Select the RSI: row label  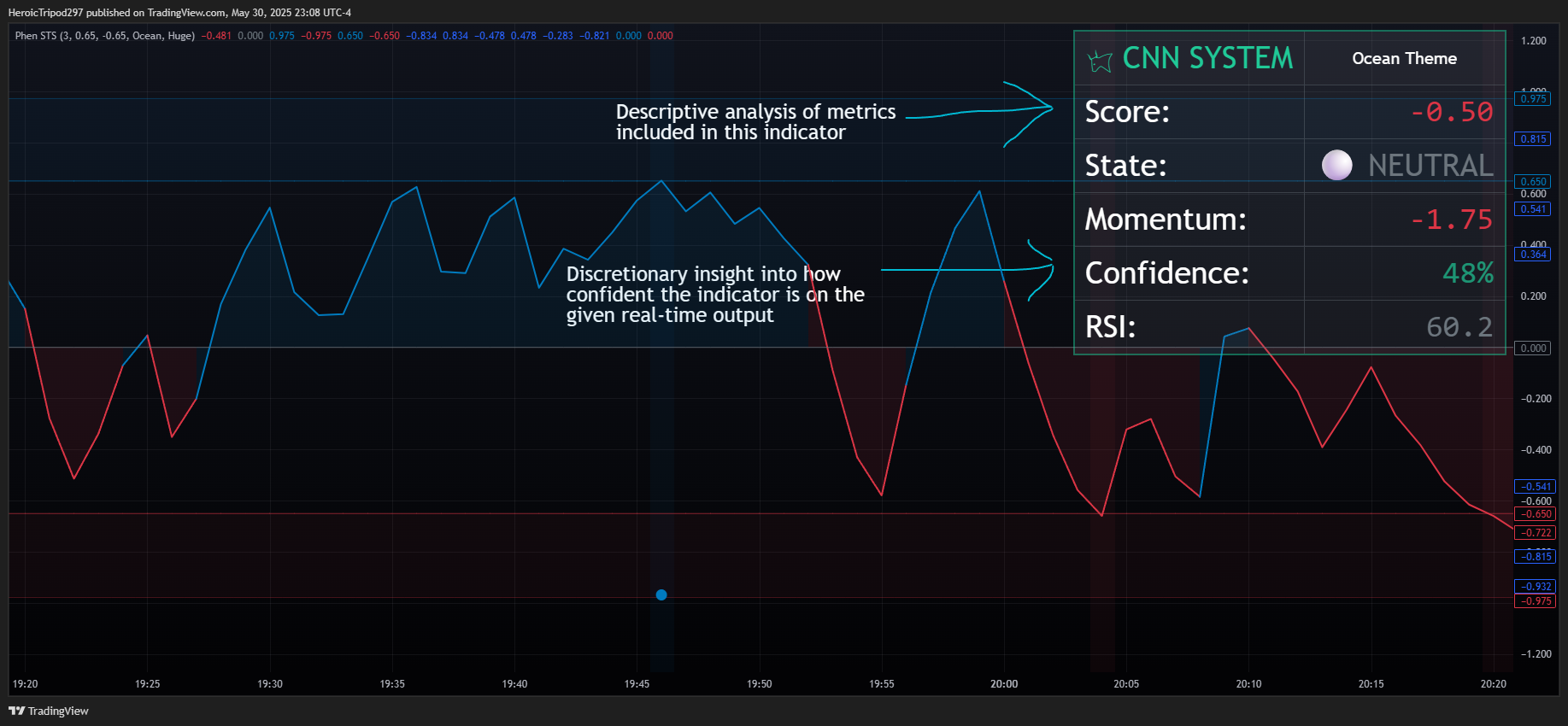coord(1110,326)
